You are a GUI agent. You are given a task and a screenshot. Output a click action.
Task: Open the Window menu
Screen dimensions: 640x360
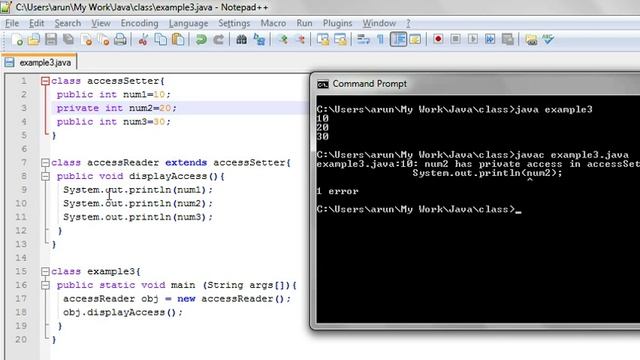pos(379,23)
